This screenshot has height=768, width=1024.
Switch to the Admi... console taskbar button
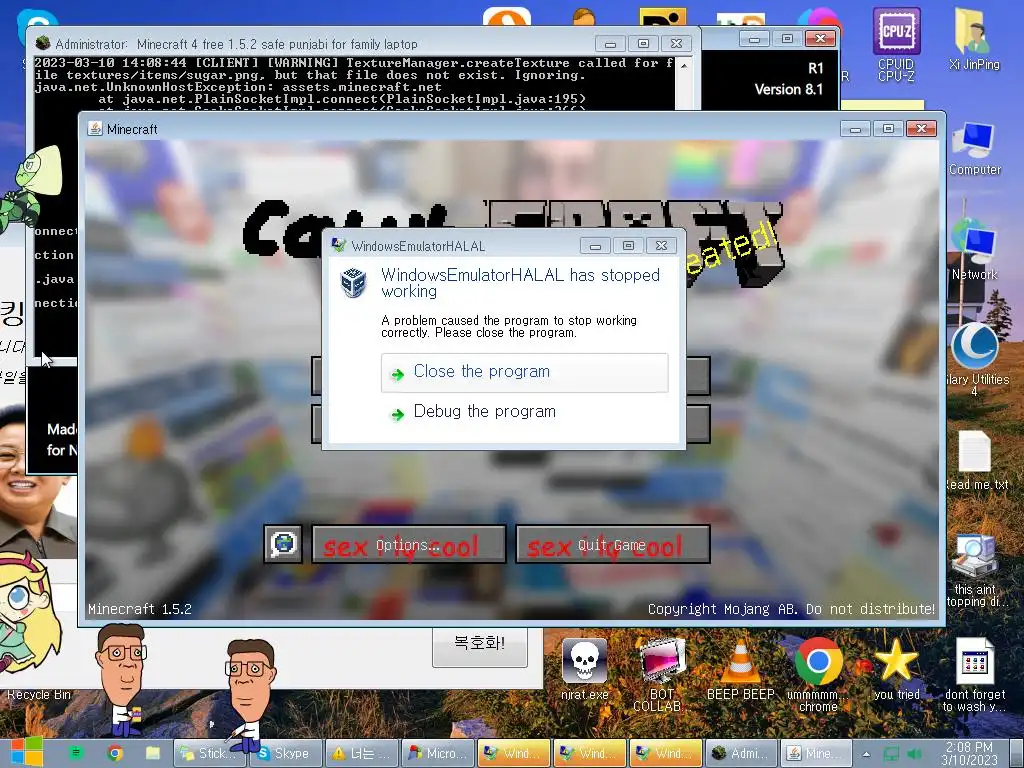point(741,753)
